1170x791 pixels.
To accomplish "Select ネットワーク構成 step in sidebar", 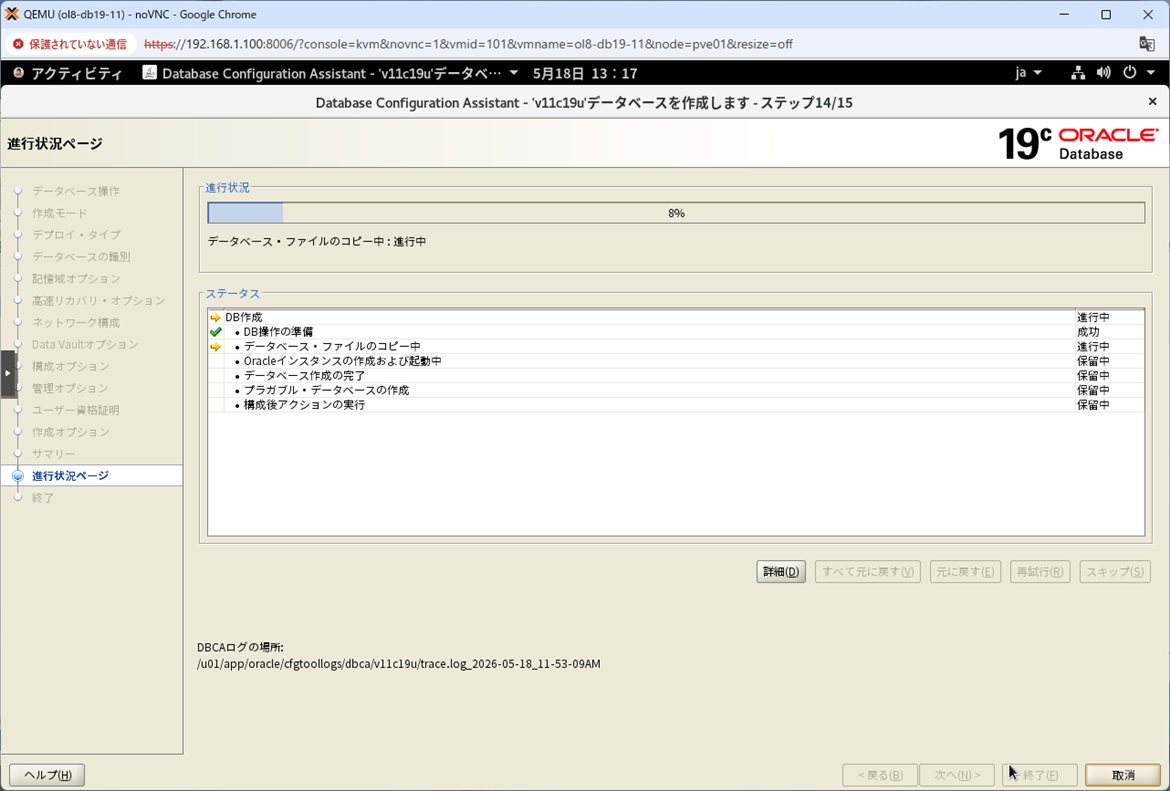I will point(76,322).
